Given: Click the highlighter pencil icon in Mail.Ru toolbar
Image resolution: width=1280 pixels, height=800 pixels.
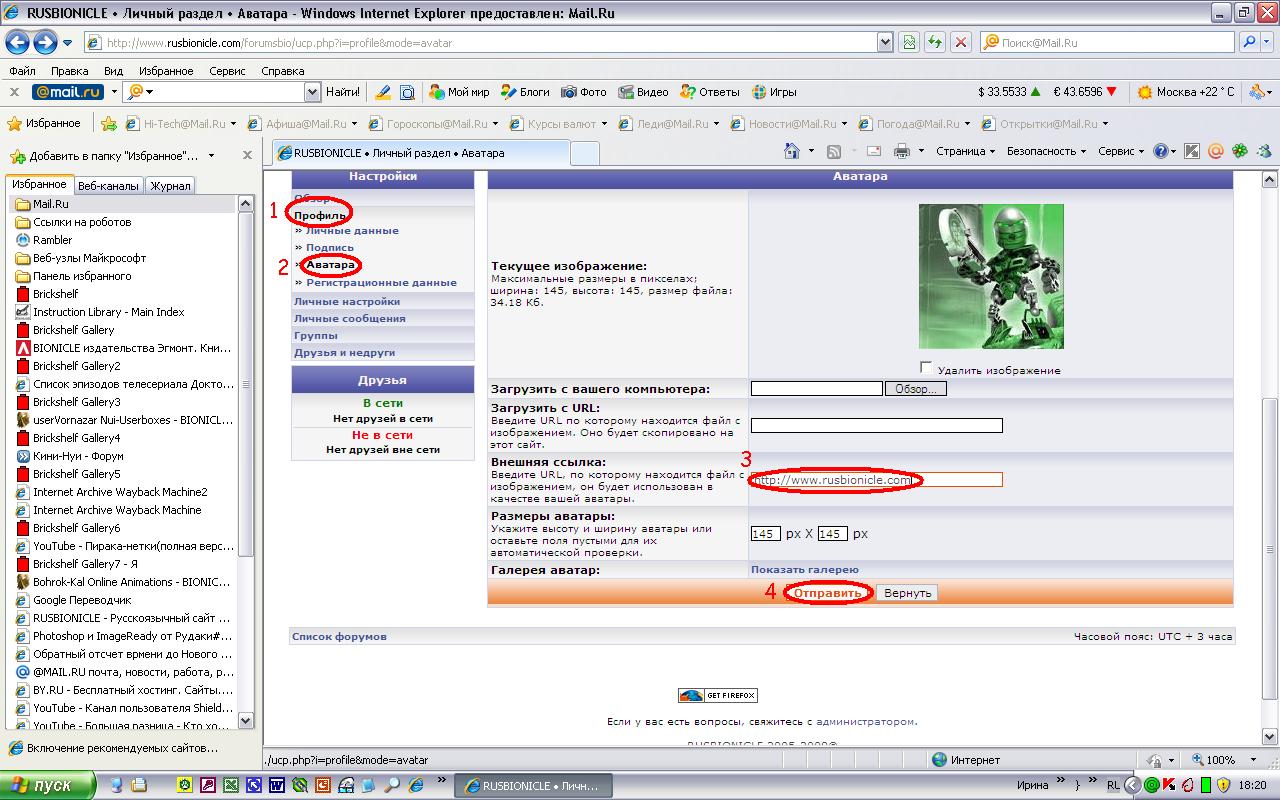Looking at the screenshot, I should (x=382, y=92).
